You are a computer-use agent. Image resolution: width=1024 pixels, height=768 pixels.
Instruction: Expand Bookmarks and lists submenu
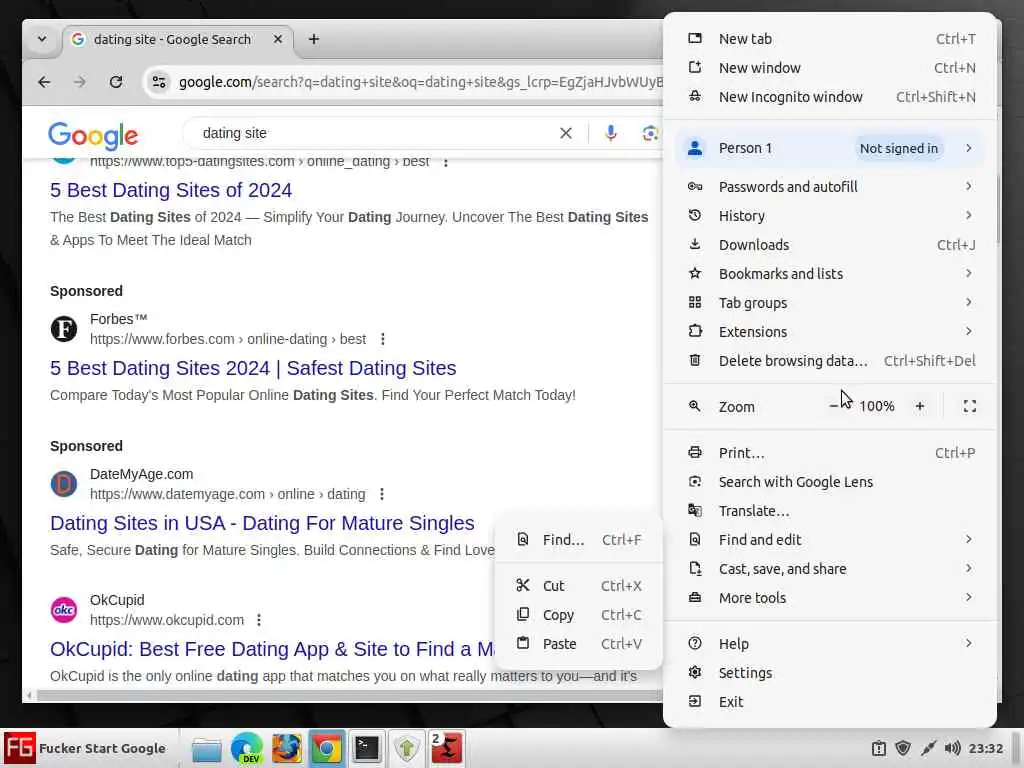coord(831,274)
